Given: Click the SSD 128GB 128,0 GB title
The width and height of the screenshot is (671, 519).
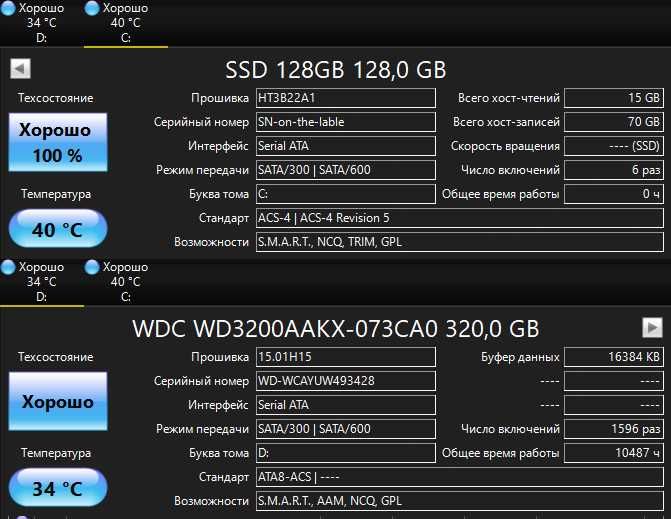Looking at the screenshot, I should 336,69.
